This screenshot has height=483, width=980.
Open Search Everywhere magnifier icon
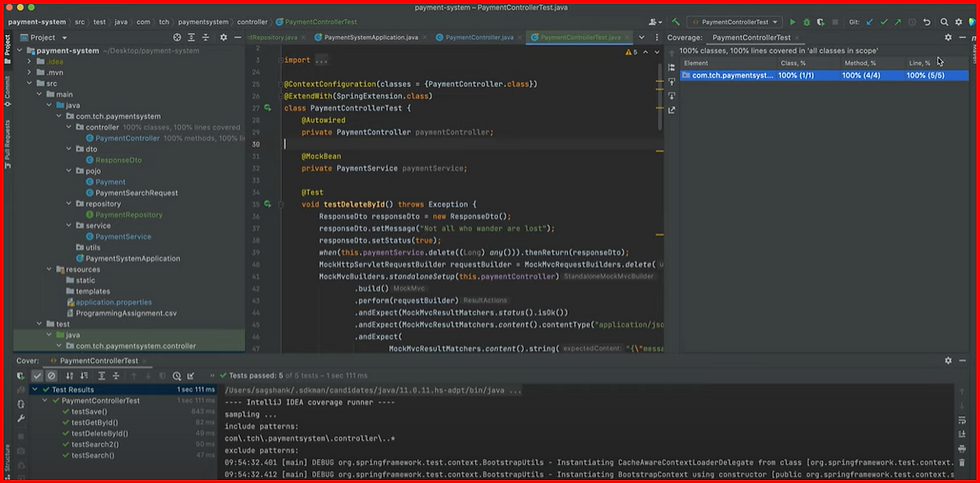coord(944,21)
